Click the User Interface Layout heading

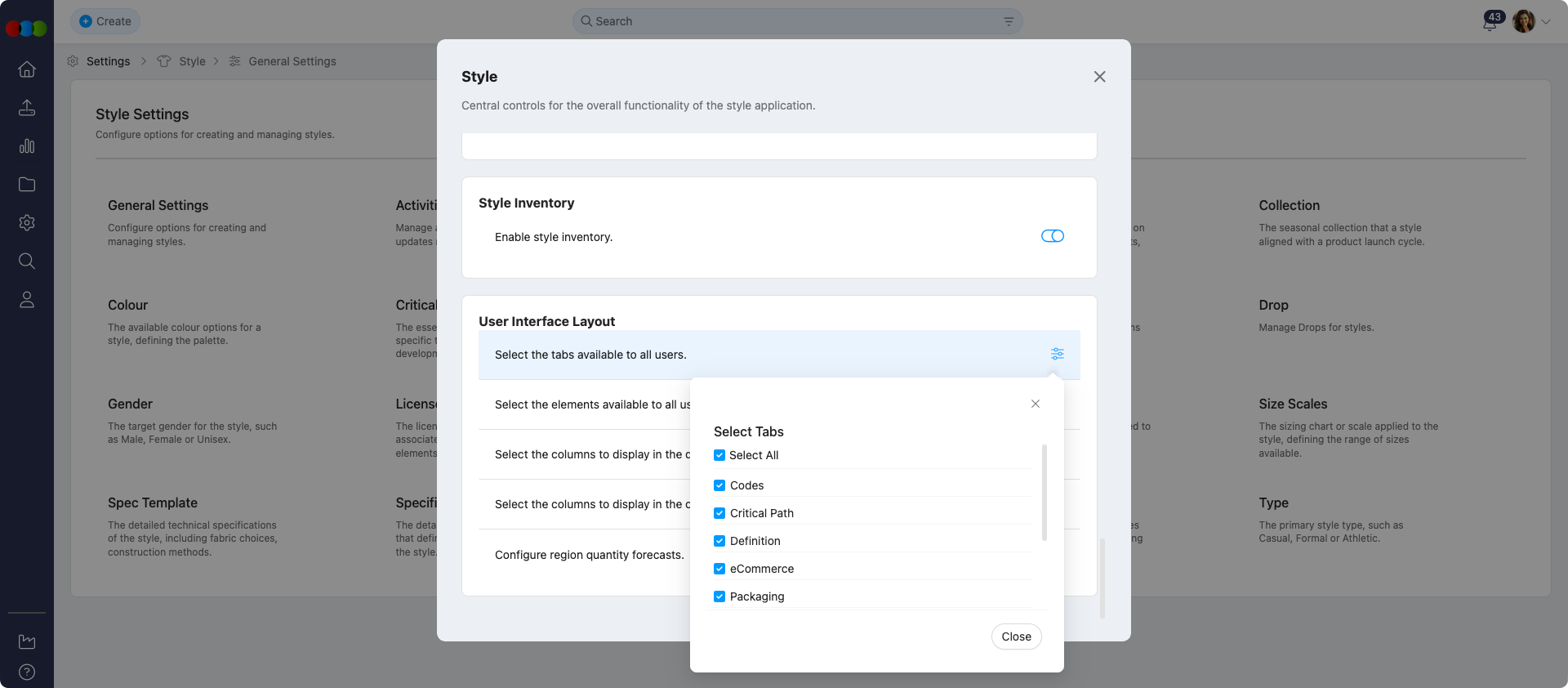(546, 321)
